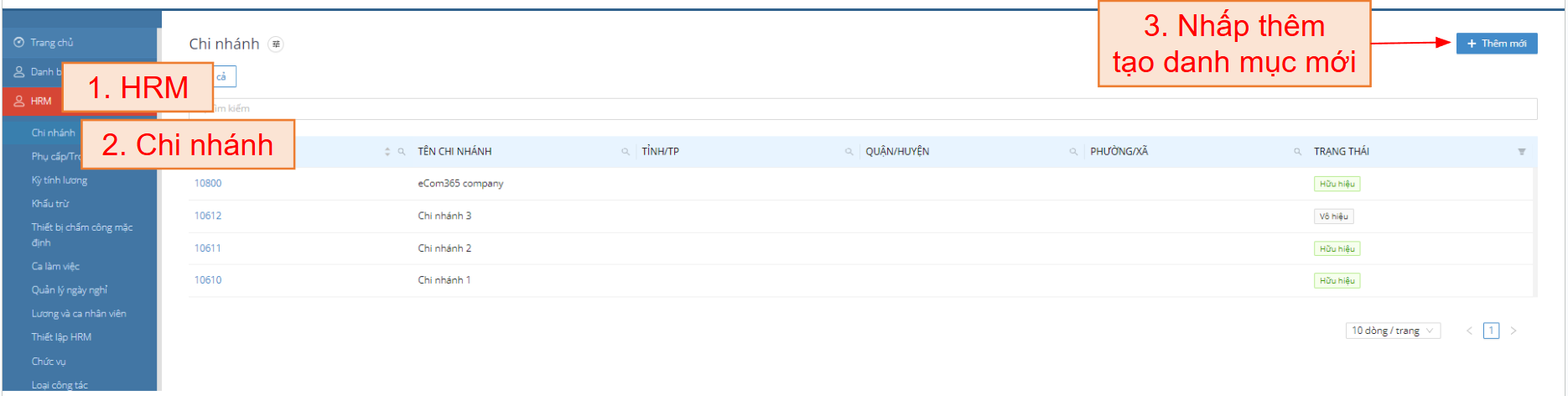Click the previous page arrow in pagination
Screen dimensions: 1568x396
point(1469,331)
